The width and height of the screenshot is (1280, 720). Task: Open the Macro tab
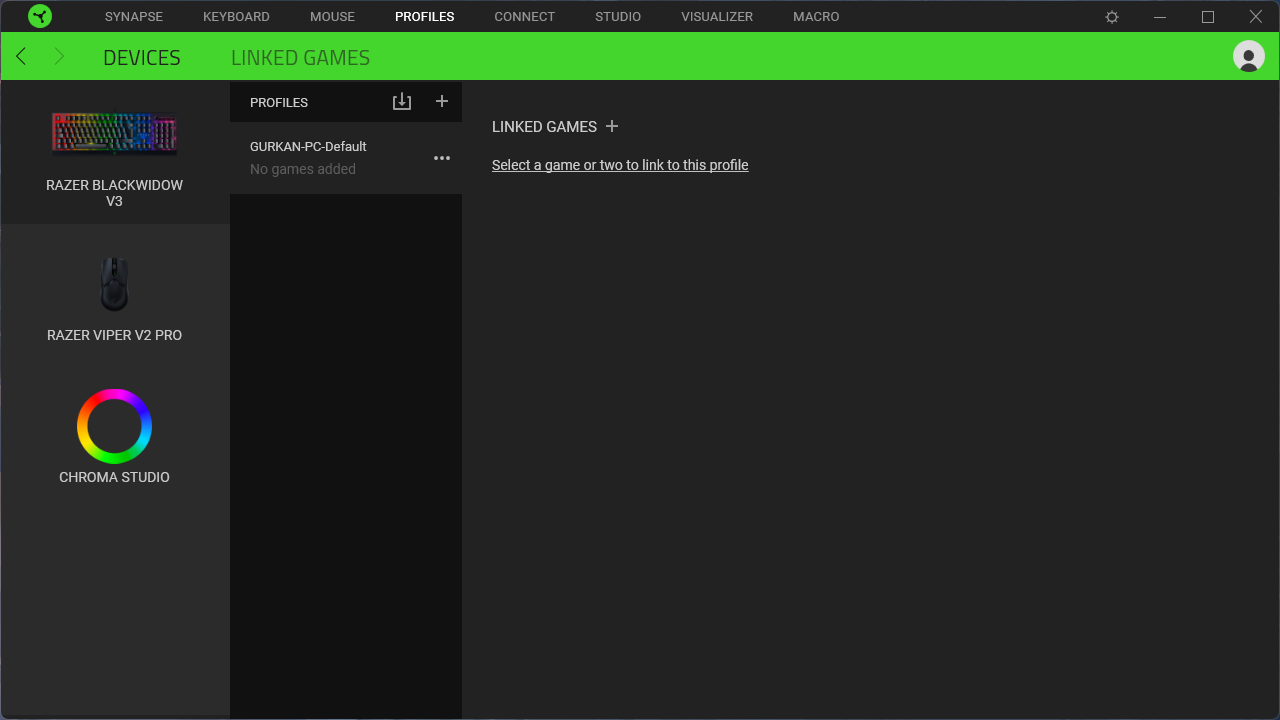(x=816, y=17)
